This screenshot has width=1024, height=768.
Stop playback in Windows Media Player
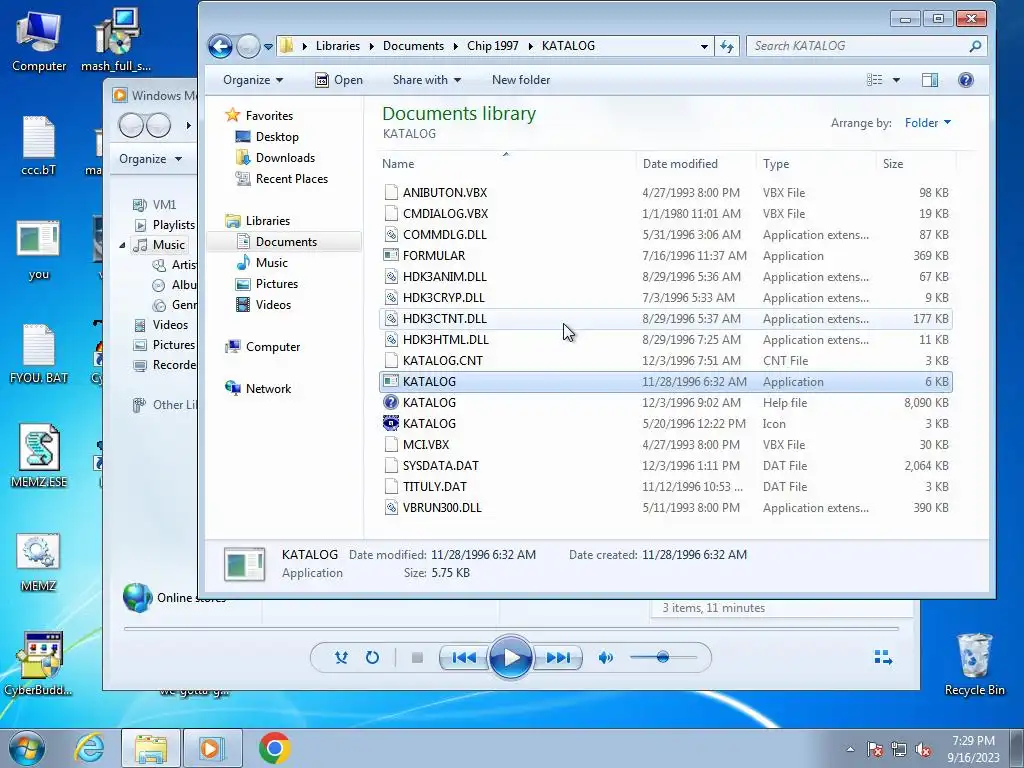tap(417, 658)
